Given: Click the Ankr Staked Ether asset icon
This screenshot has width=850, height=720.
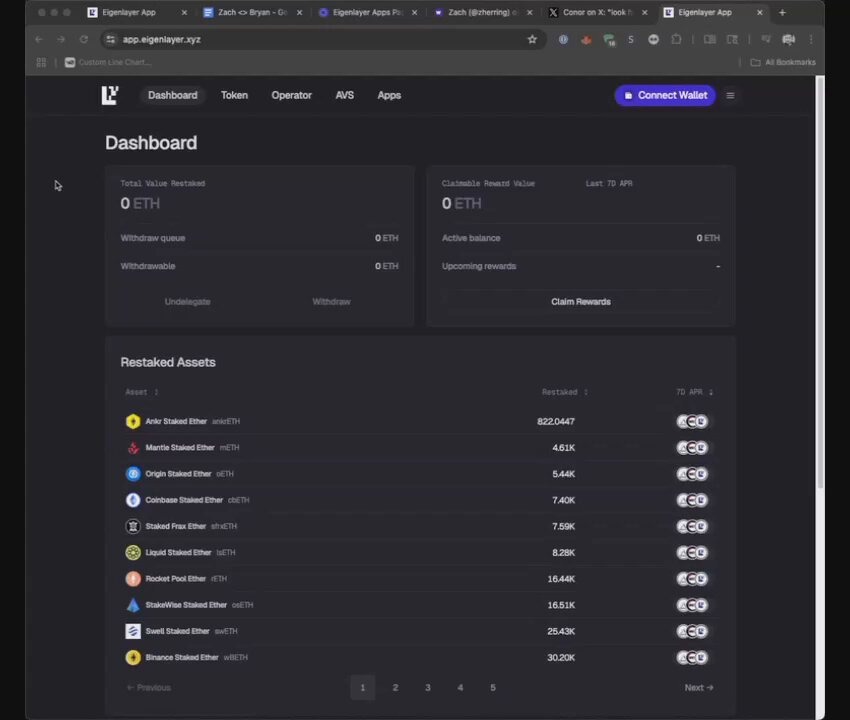Looking at the screenshot, I should (133, 421).
